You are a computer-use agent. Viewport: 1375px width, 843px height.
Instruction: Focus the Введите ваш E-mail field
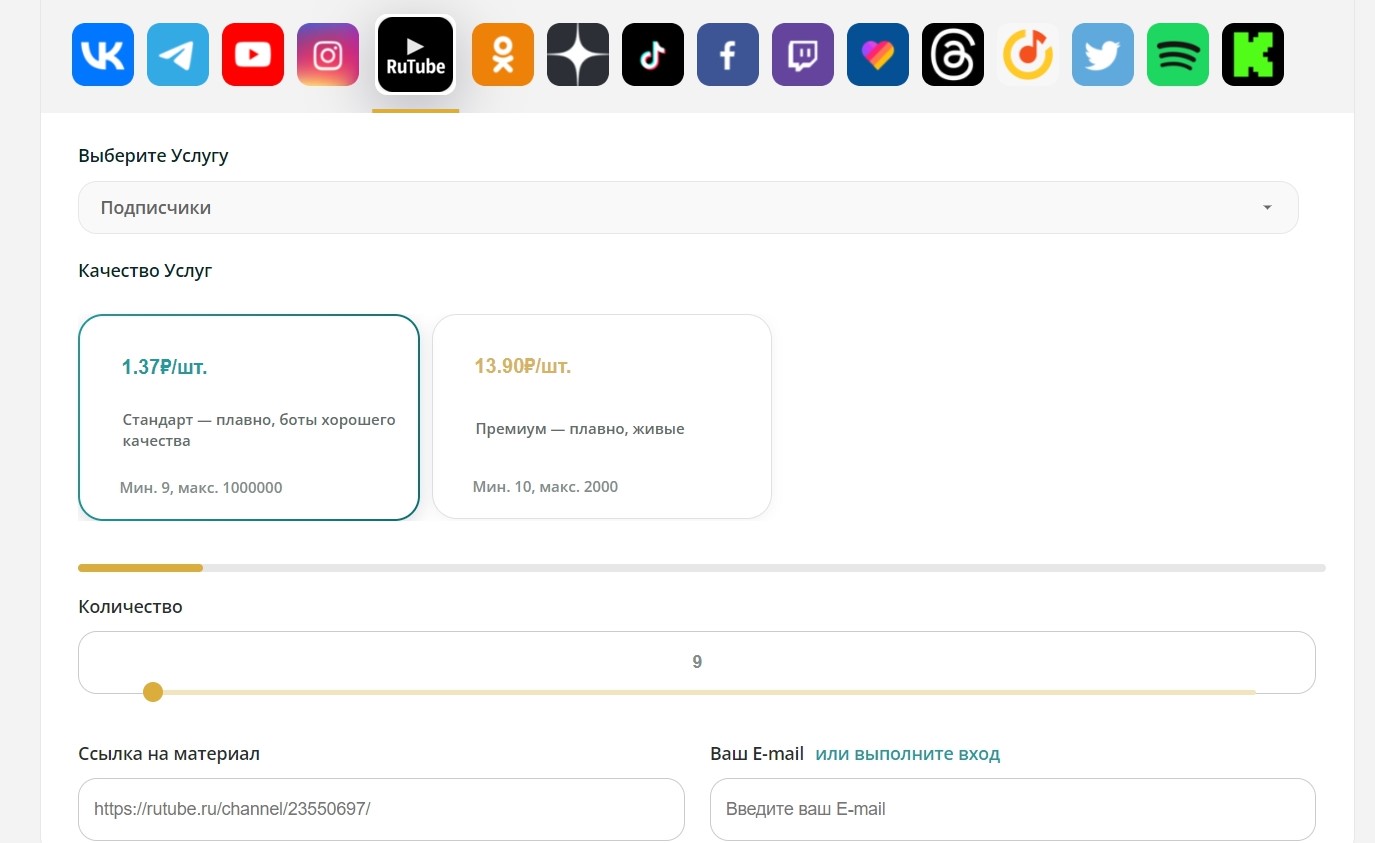coord(1013,809)
